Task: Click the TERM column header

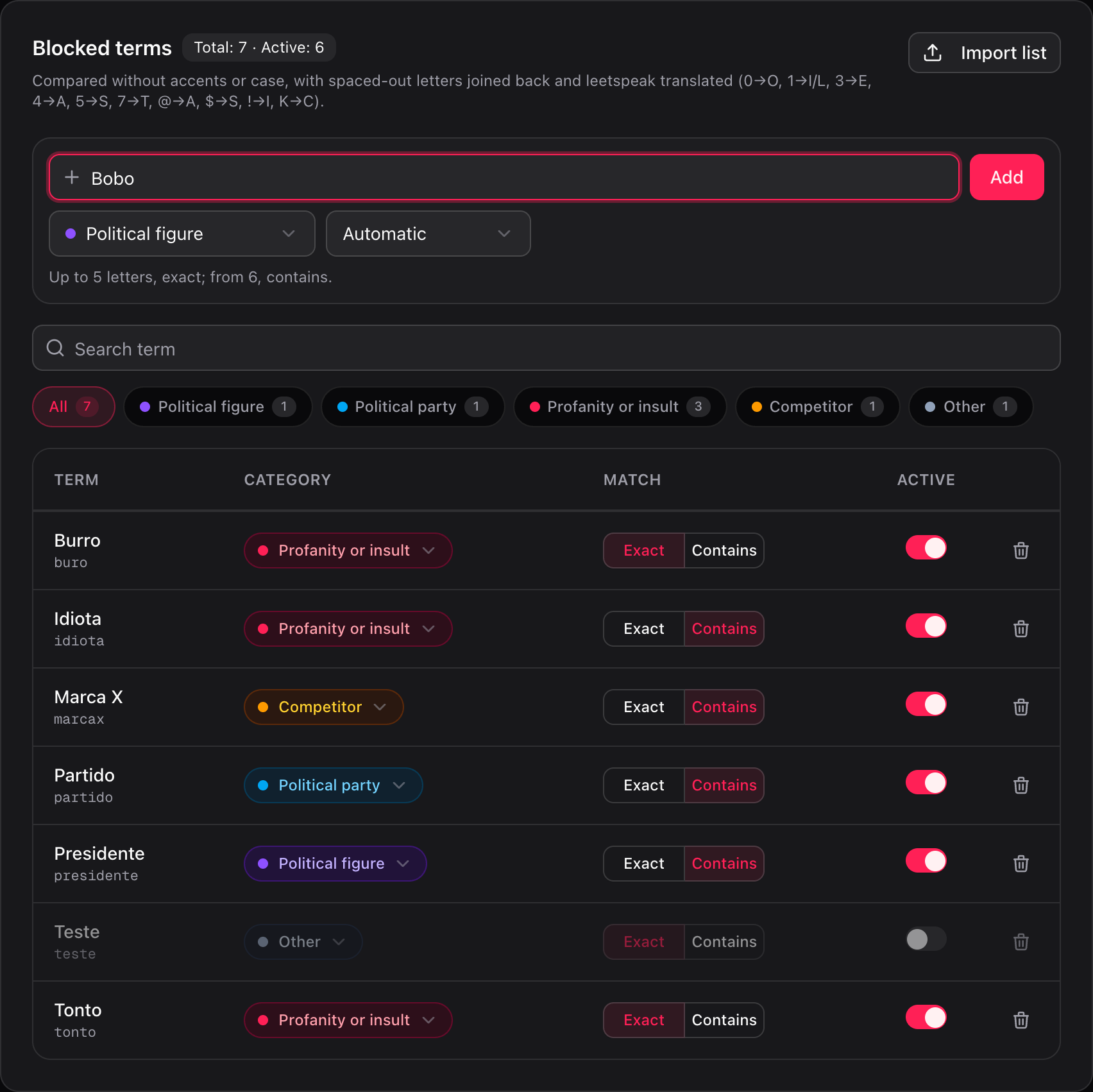Action: 76,480
